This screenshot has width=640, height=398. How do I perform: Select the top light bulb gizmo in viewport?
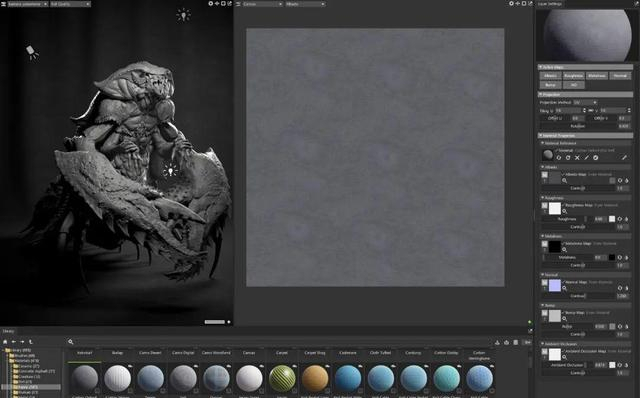tap(183, 15)
